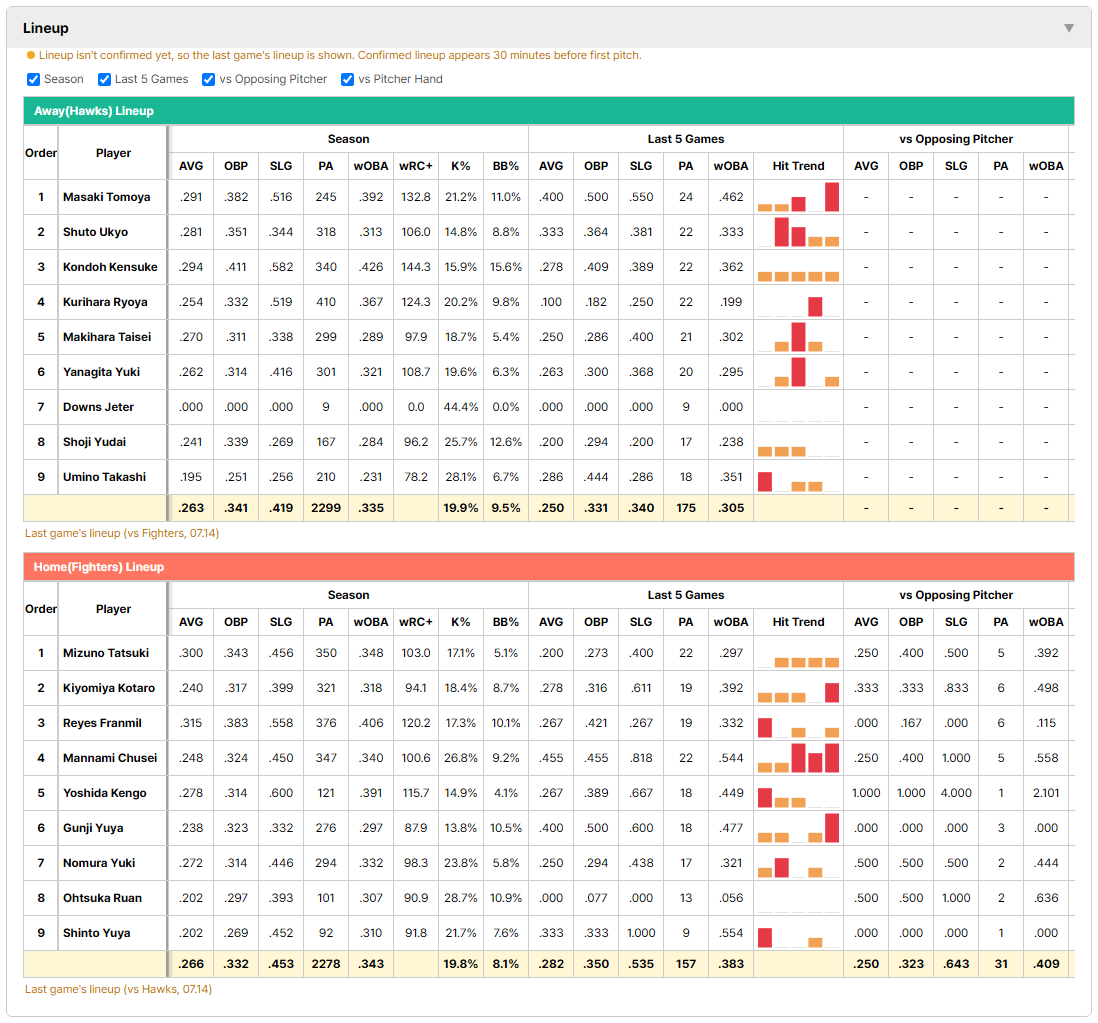This screenshot has height=1023, width=1098.
Task: Uncheck the Season checkbox
Action: pos(34,79)
